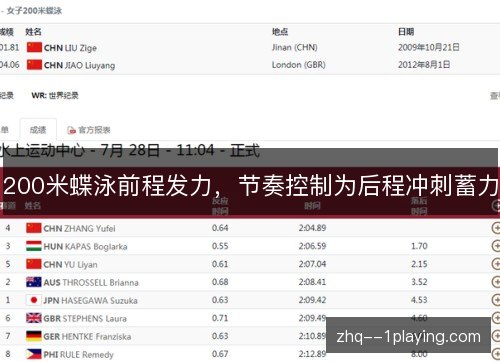The width and height of the screenshot is (500, 362).
Task: Select time behind value 4.53
Action: (x=419, y=300)
